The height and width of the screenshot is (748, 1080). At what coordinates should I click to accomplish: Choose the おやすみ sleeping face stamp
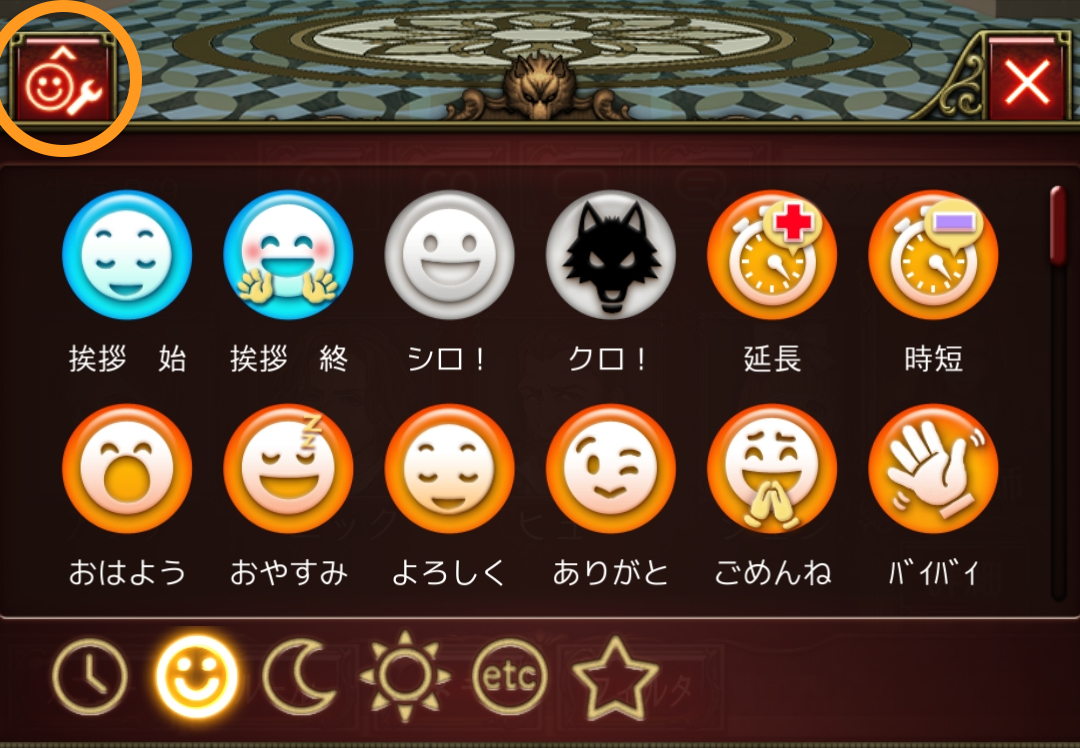coord(288,469)
